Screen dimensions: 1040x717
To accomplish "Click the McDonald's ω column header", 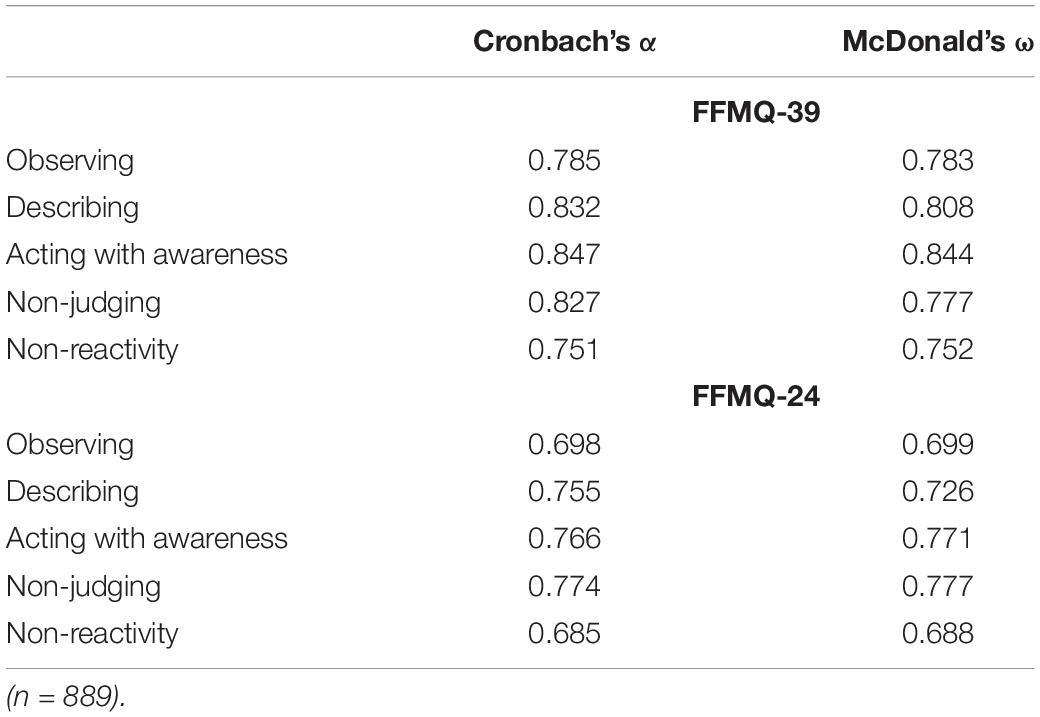I will [x=938, y=42].
